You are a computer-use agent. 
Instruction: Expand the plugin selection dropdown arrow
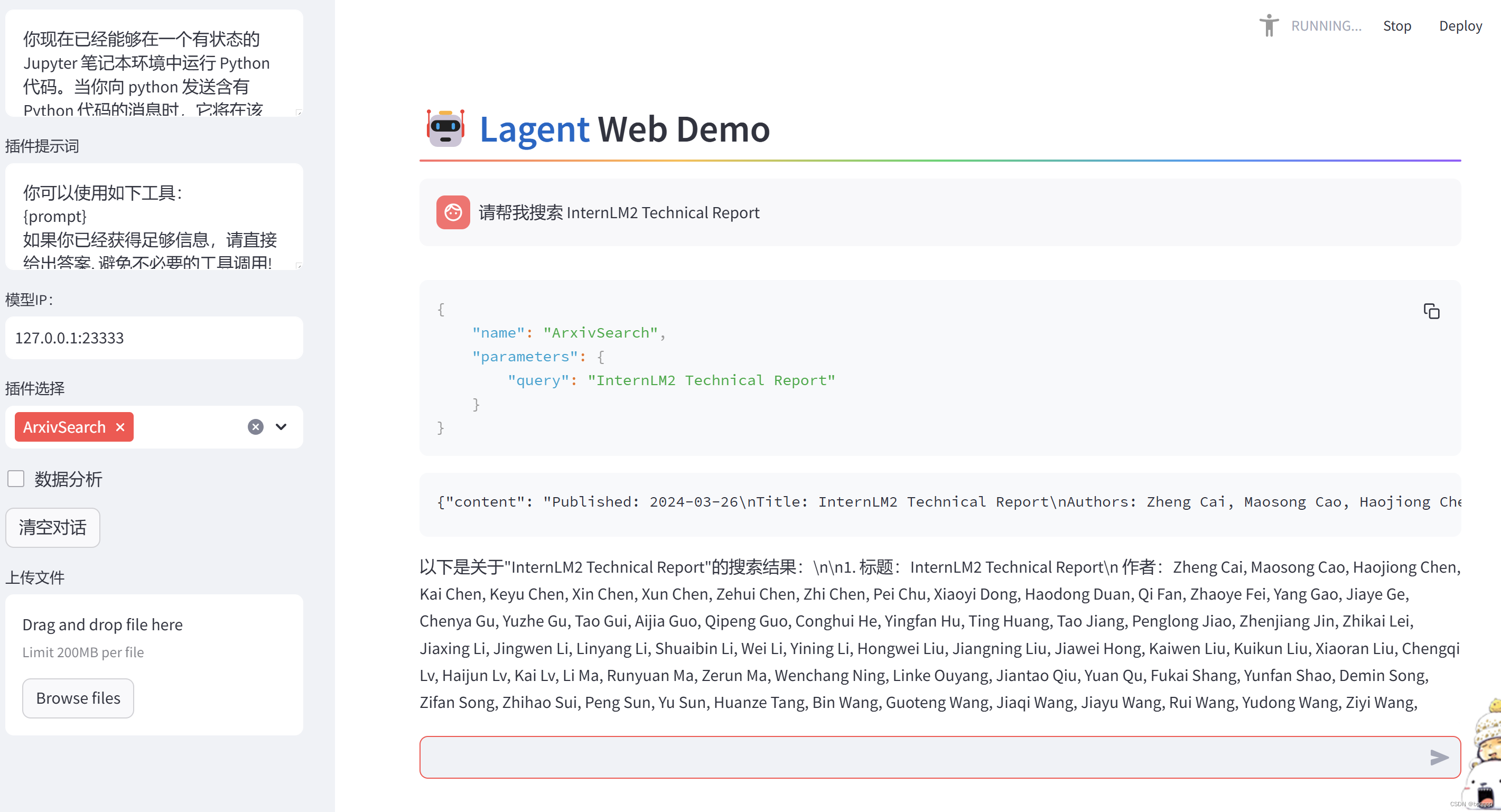tap(281, 427)
